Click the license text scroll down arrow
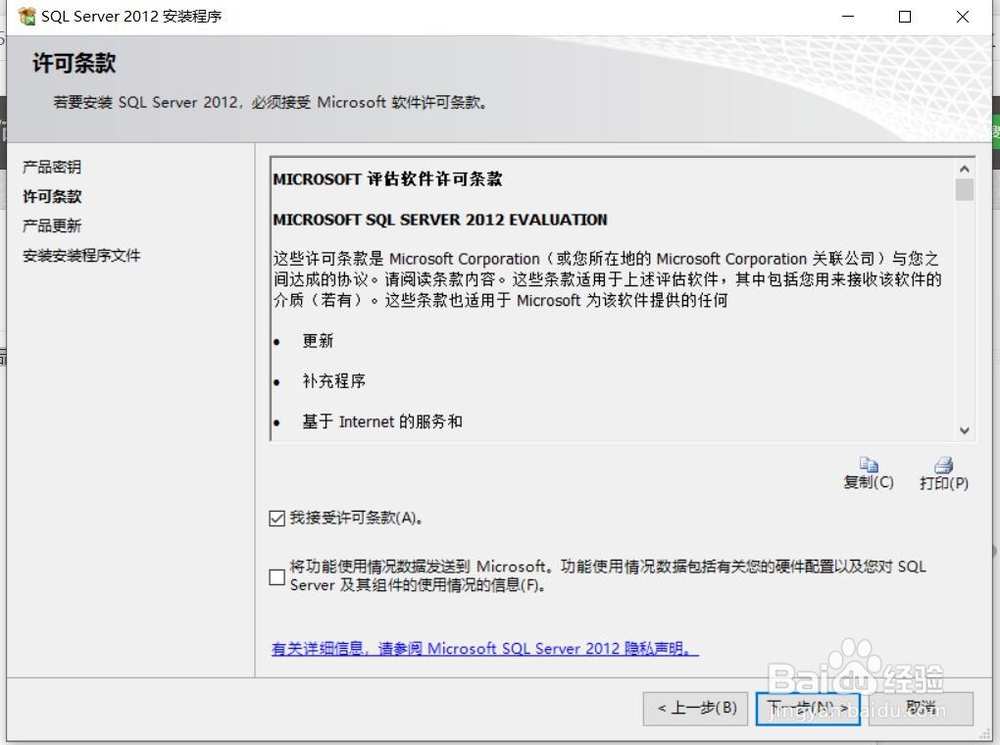1000x745 pixels. tap(964, 431)
